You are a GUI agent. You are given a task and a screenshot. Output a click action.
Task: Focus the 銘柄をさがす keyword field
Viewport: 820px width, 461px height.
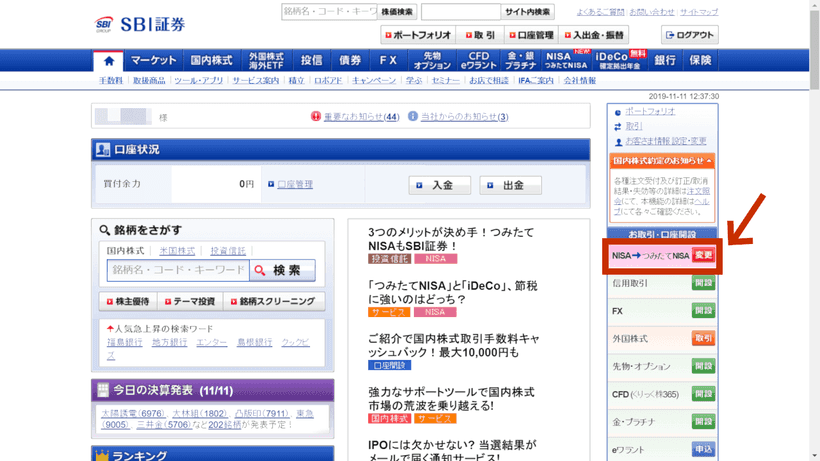178,270
